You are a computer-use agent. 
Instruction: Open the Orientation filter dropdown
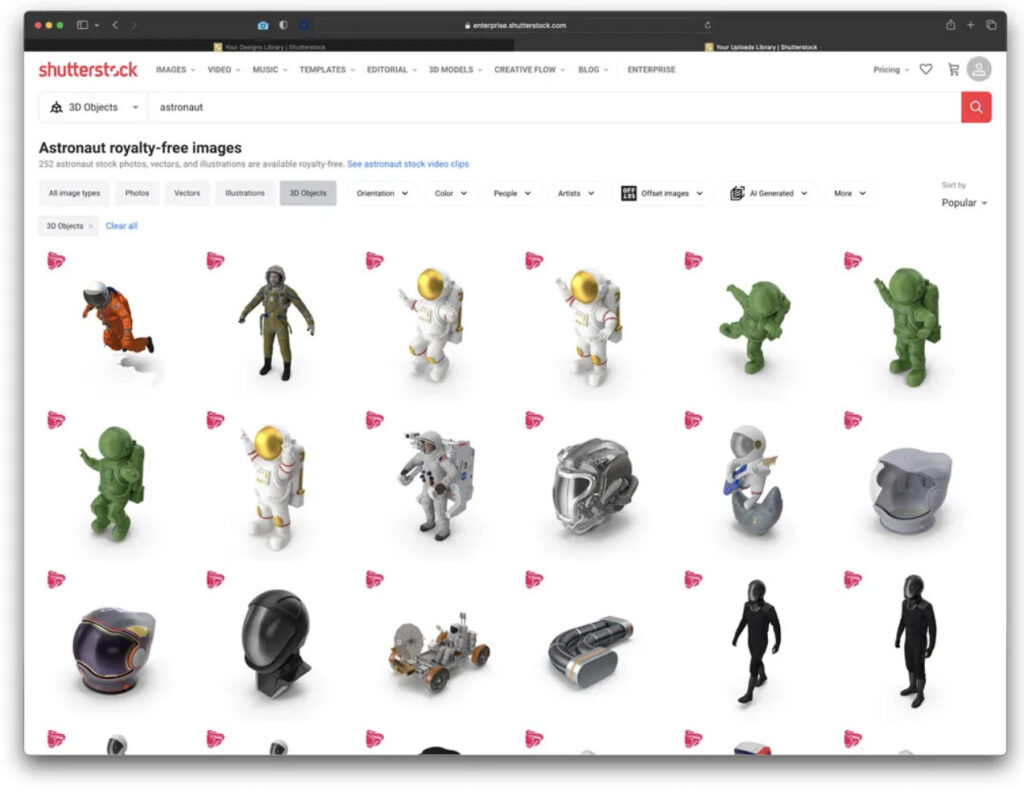coord(382,193)
